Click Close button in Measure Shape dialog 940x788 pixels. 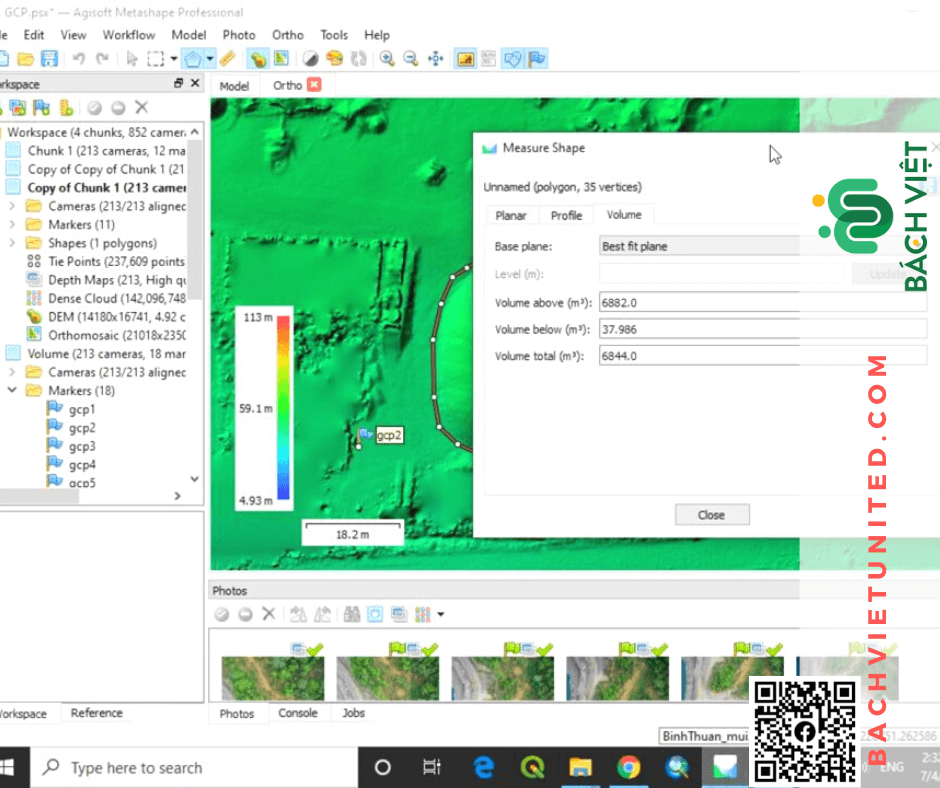712,515
